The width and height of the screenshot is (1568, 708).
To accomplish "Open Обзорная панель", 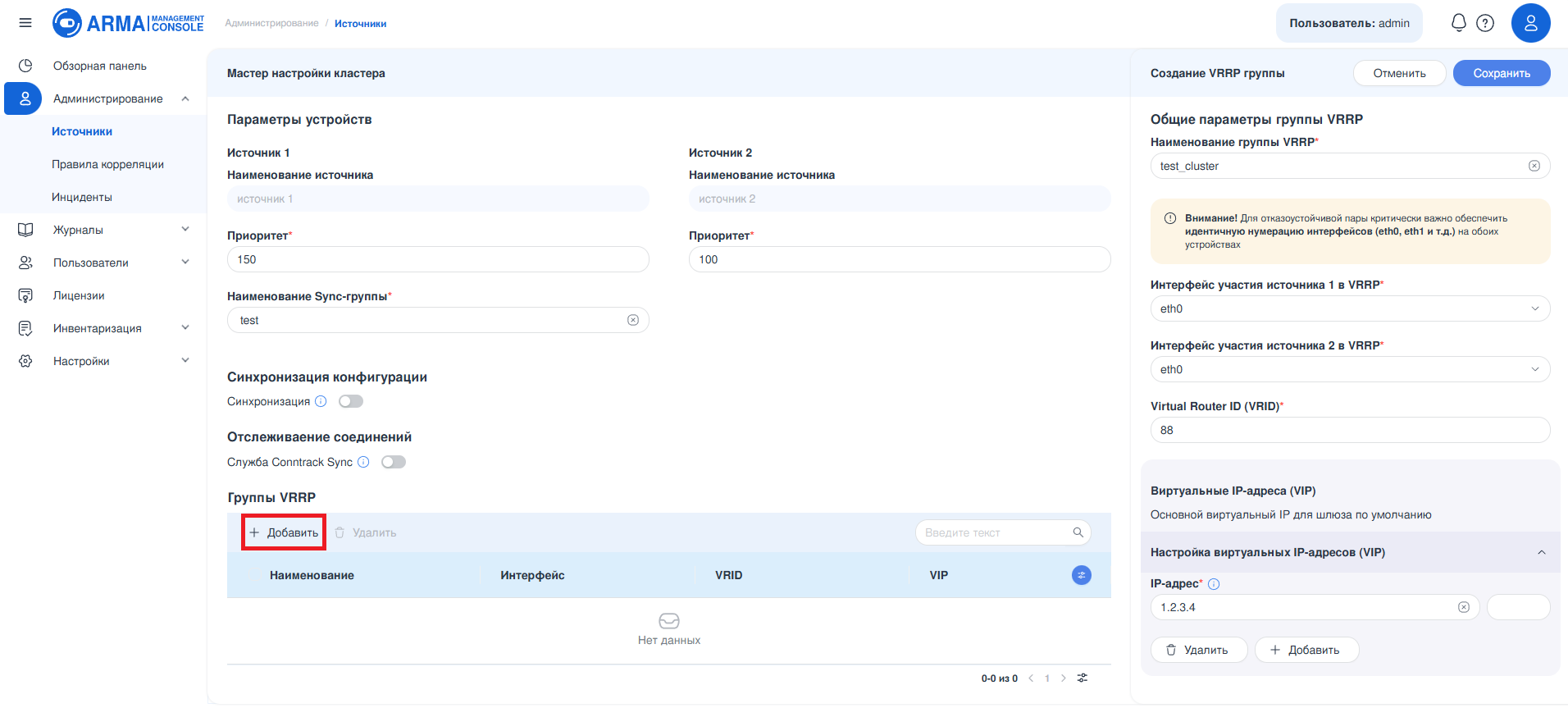I will (x=100, y=66).
